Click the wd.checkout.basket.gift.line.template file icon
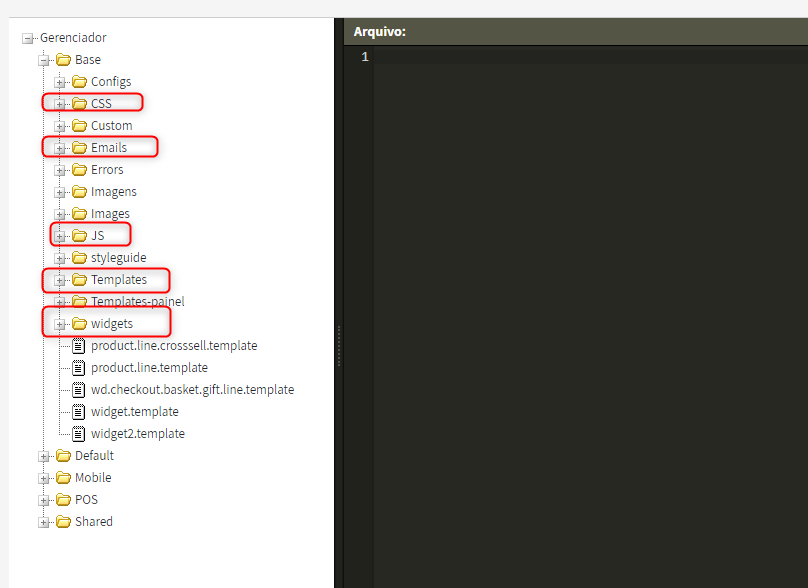This screenshot has width=808, height=588. [78, 390]
